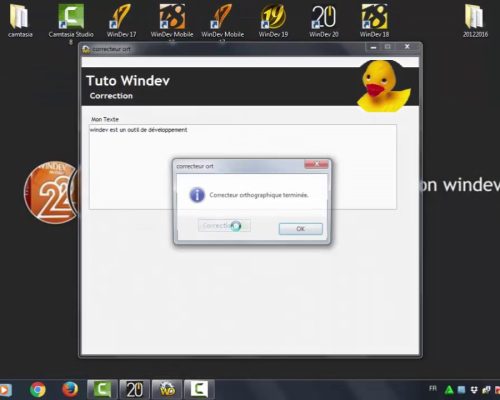500x400 pixels.
Task: Close the correcteur ort main window
Action: click(x=407, y=47)
